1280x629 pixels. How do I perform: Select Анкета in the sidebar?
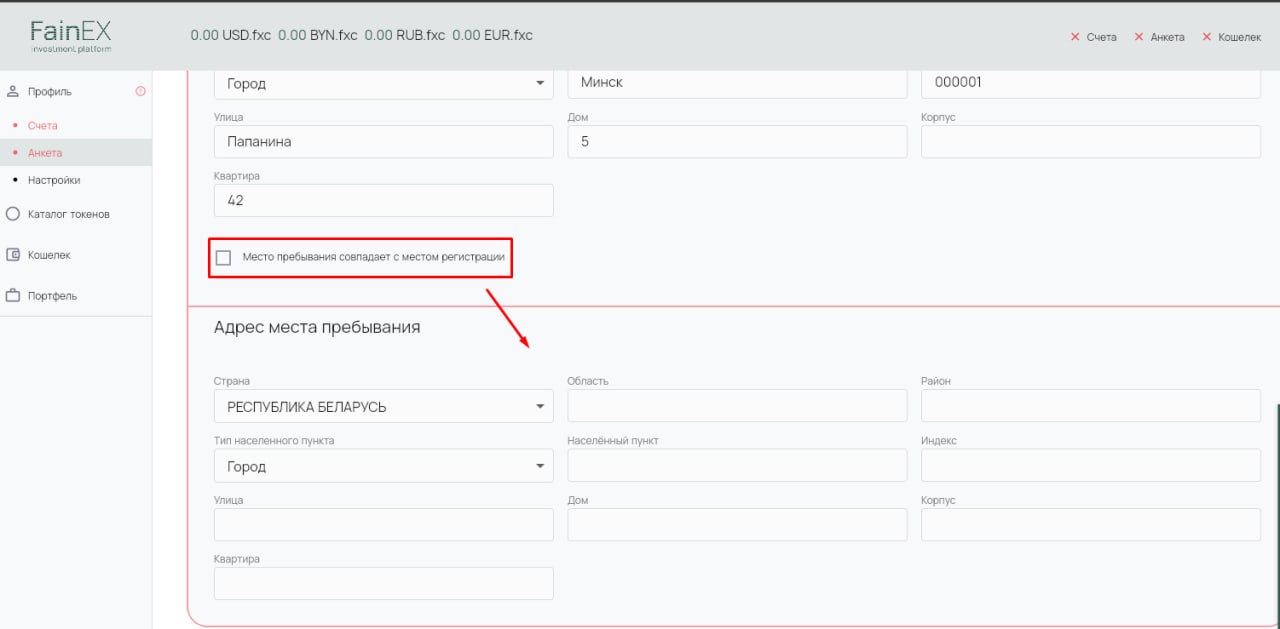coord(76,153)
